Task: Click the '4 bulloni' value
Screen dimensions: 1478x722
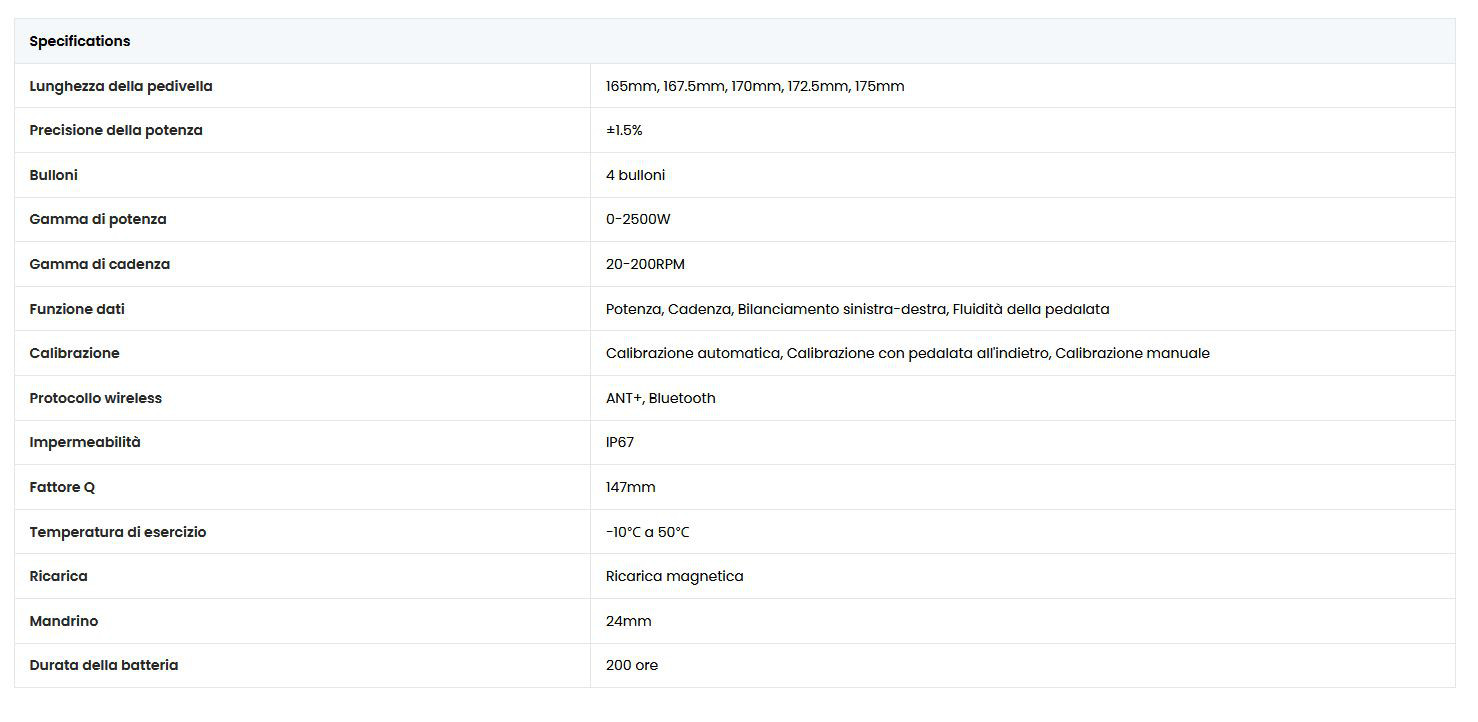Action: [635, 175]
